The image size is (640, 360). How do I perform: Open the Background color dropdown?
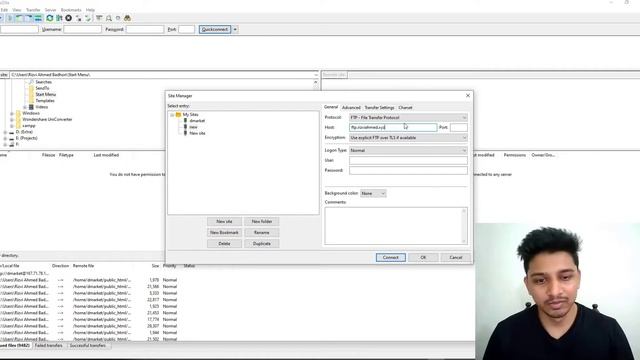(x=373, y=193)
